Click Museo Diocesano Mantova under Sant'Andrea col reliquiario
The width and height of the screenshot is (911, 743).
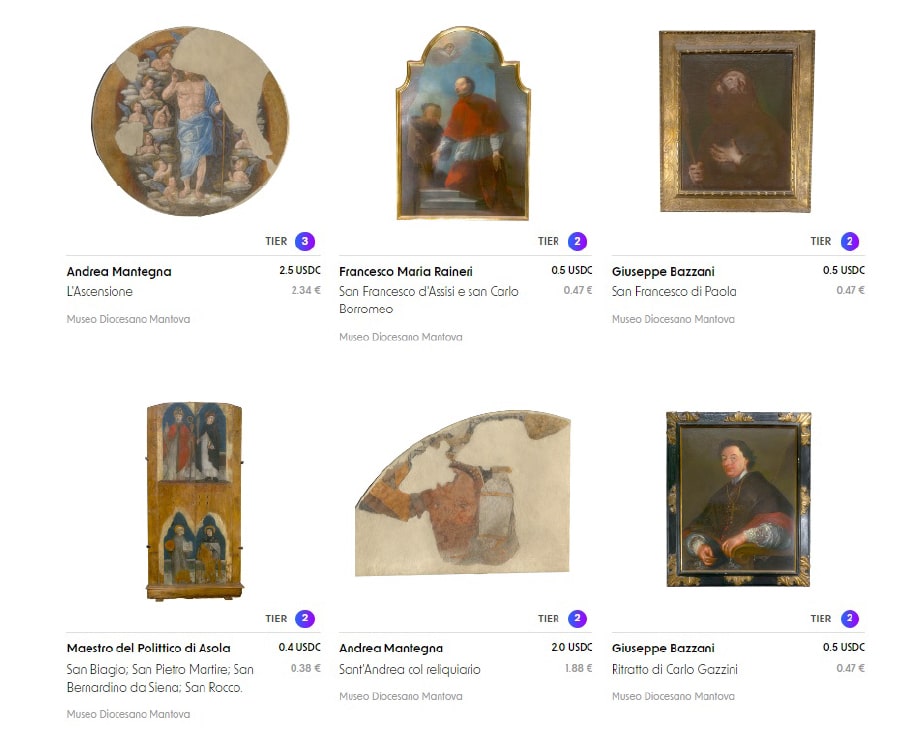tap(401, 696)
